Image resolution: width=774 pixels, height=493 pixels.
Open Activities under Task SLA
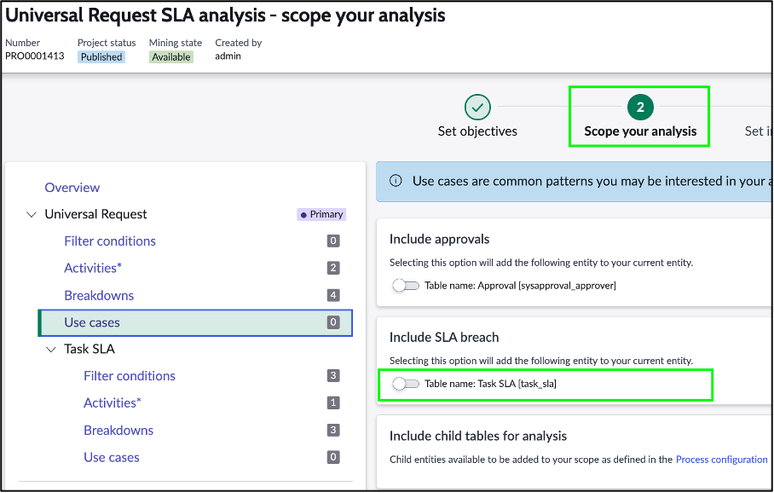pyautogui.click(x=112, y=403)
